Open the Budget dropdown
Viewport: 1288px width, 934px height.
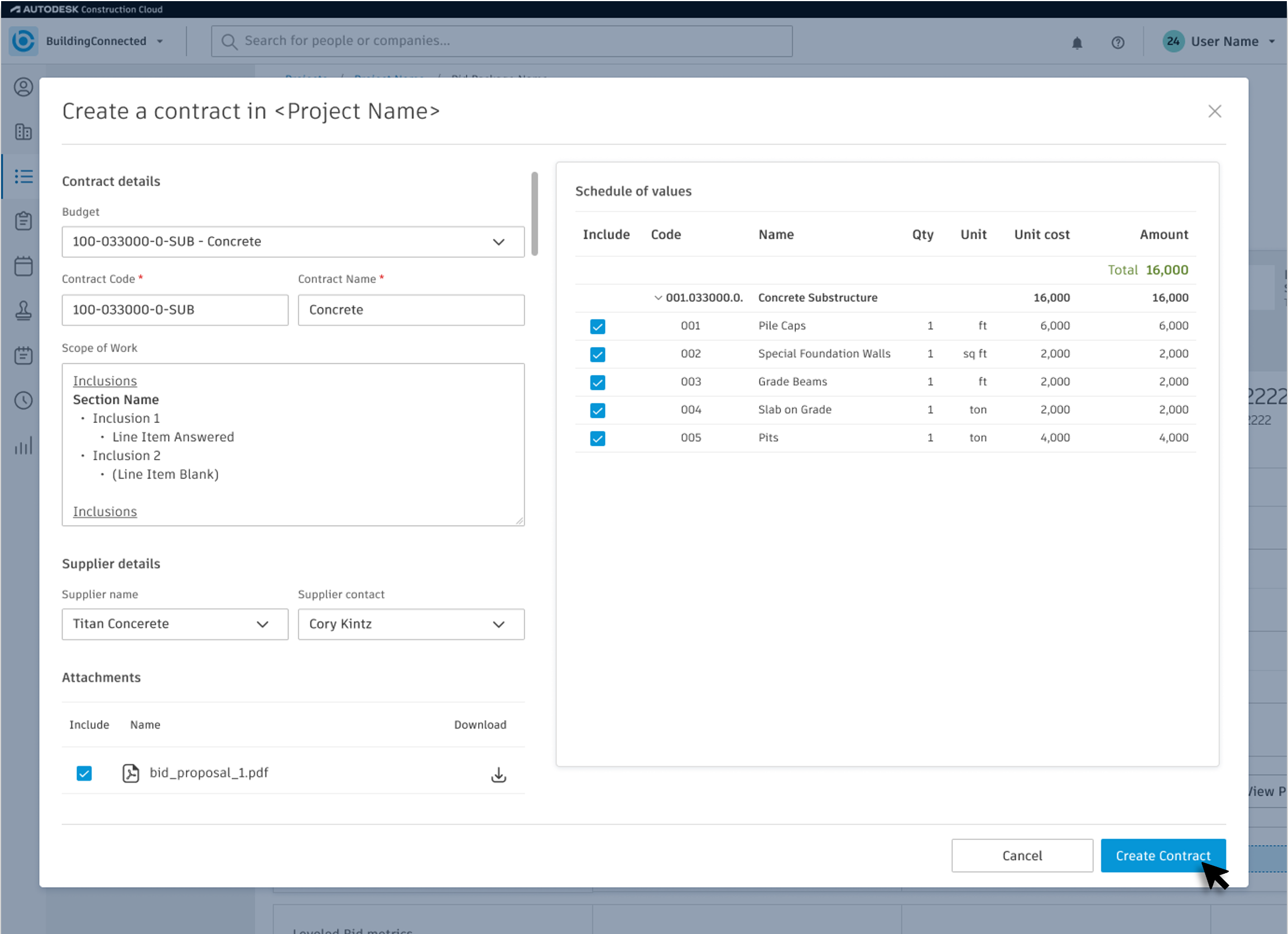tap(293, 242)
